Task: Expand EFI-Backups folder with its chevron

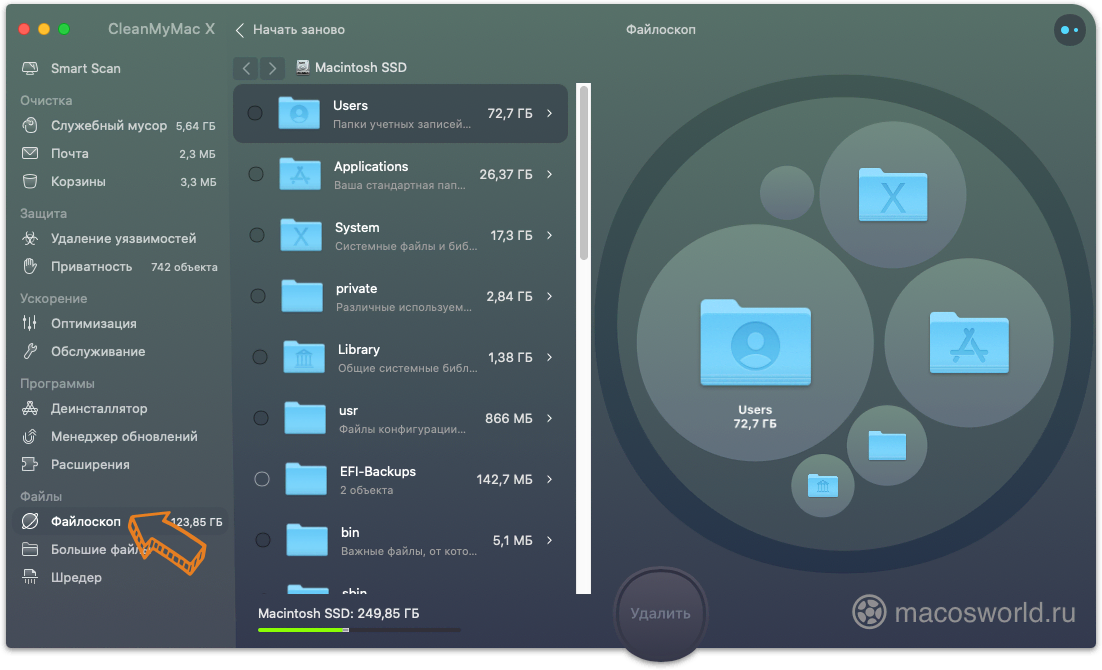Action: [550, 479]
